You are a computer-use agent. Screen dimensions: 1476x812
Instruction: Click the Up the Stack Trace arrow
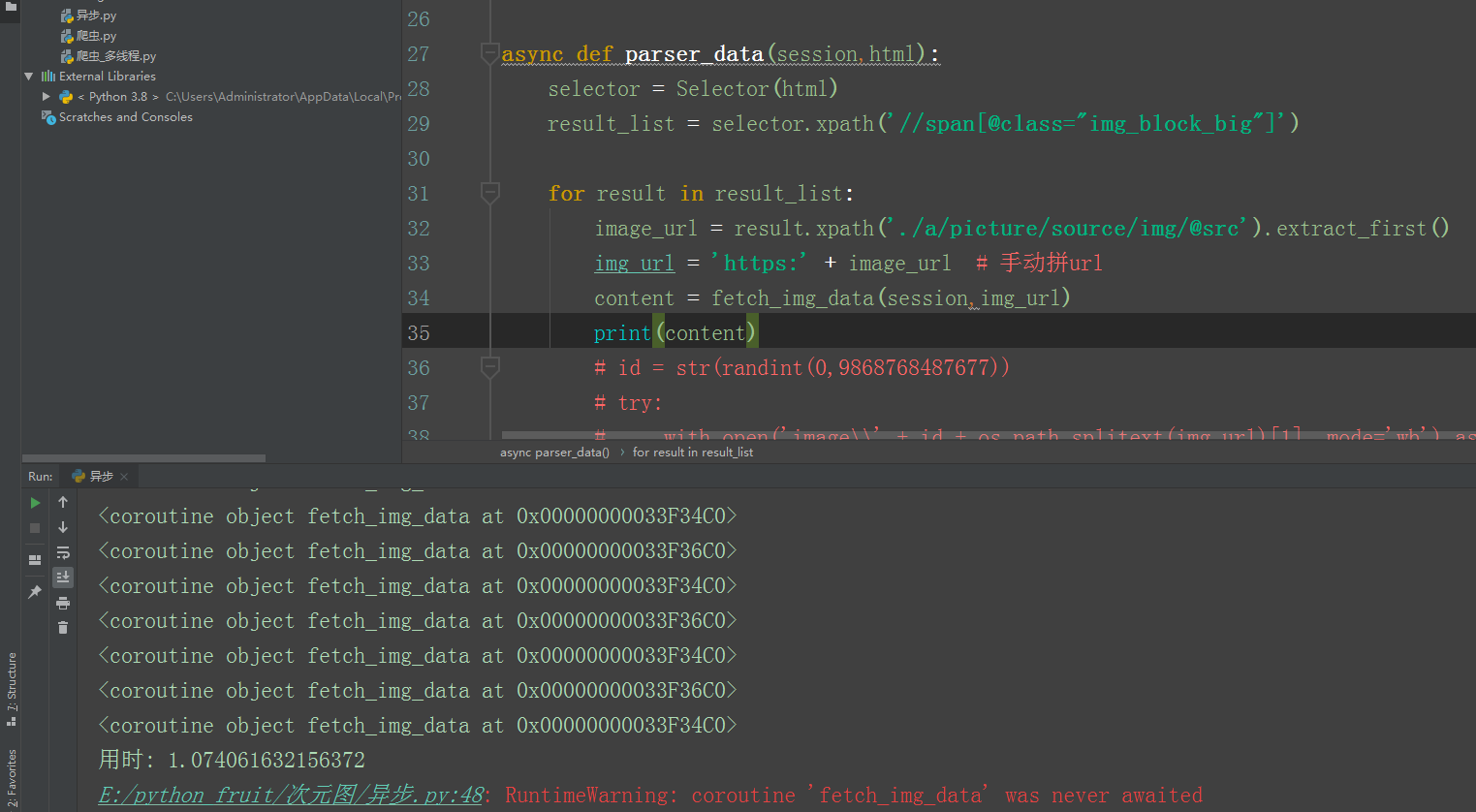[63, 502]
